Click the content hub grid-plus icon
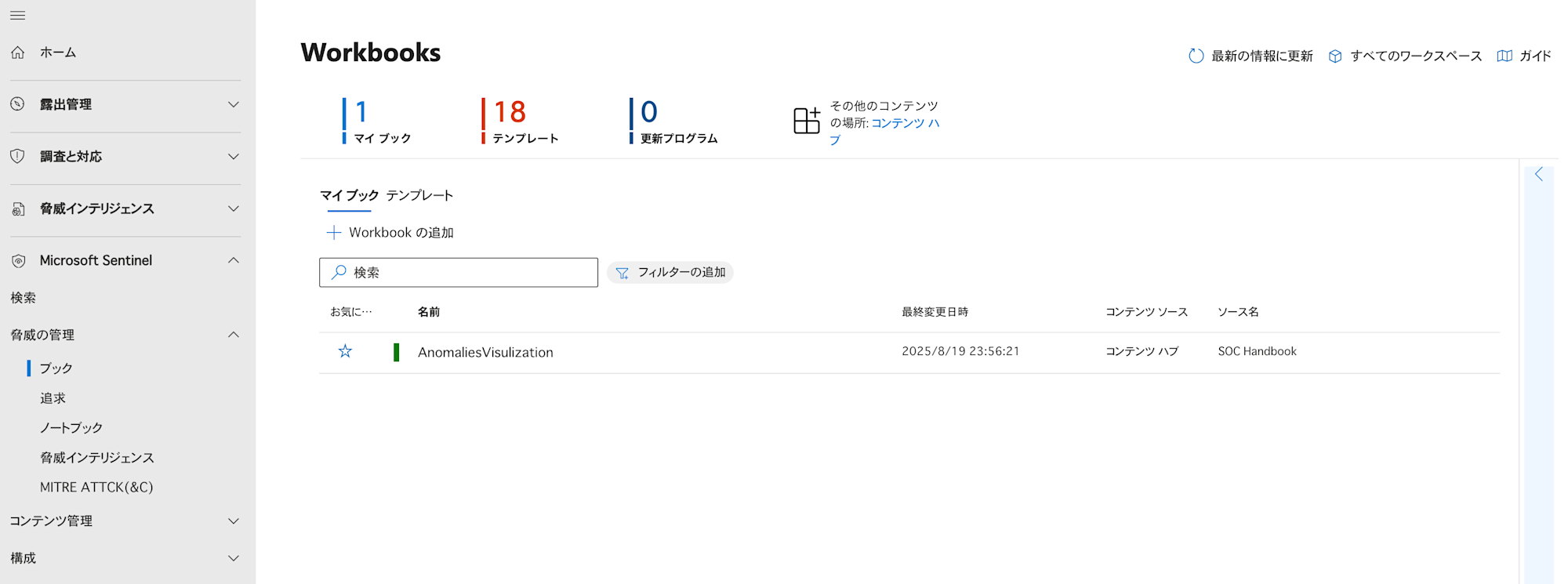 (807, 120)
